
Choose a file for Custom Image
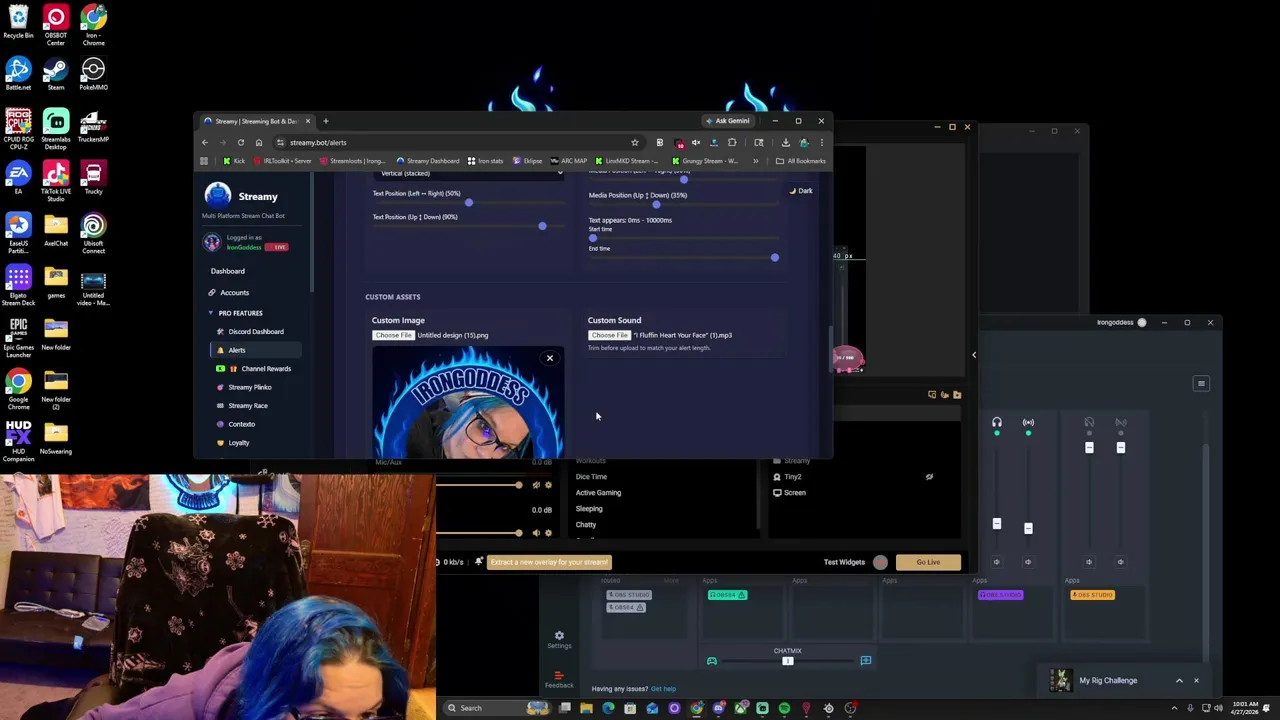click(x=394, y=335)
